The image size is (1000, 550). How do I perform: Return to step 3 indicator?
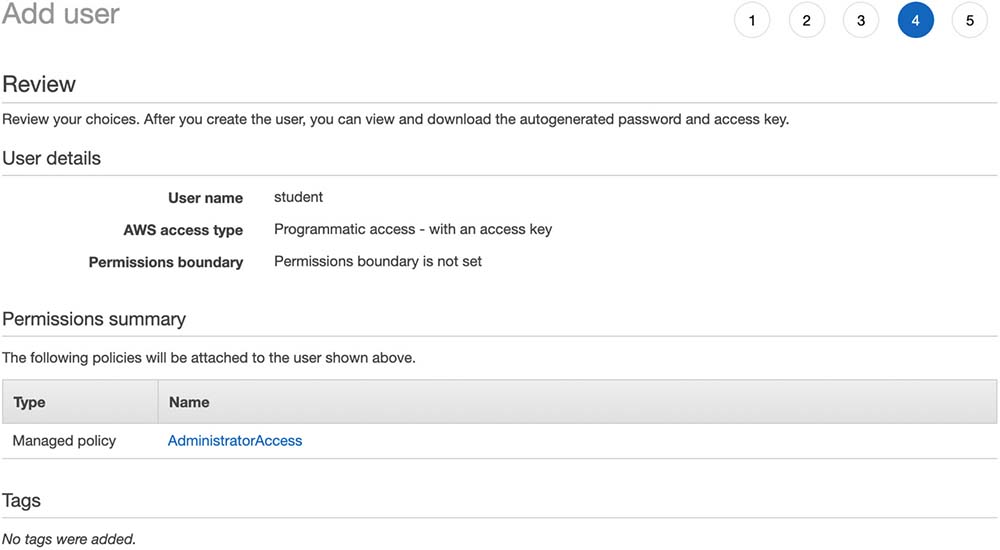tap(861, 20)
